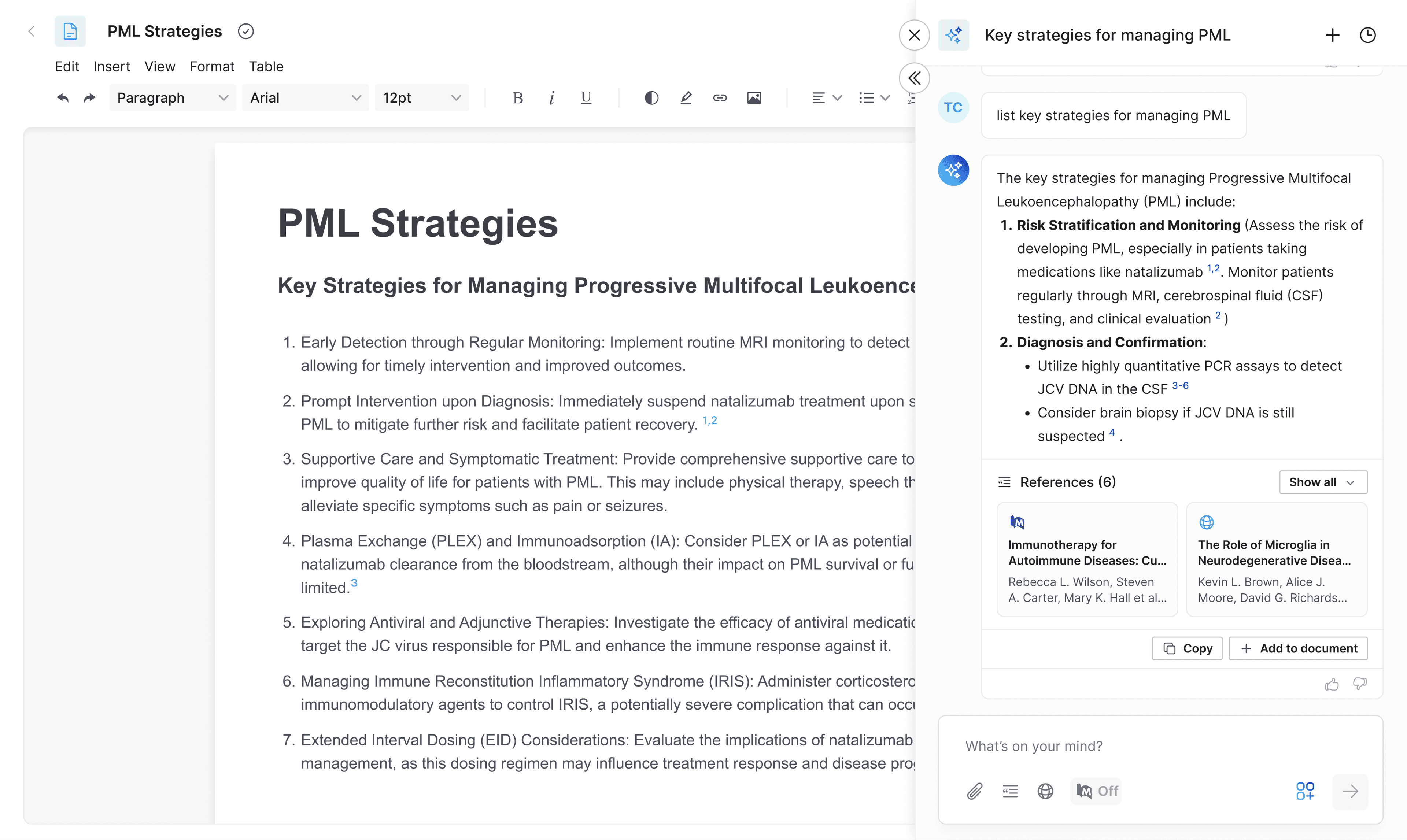
Task: Undo the last edit
Action: click(62, 98)
